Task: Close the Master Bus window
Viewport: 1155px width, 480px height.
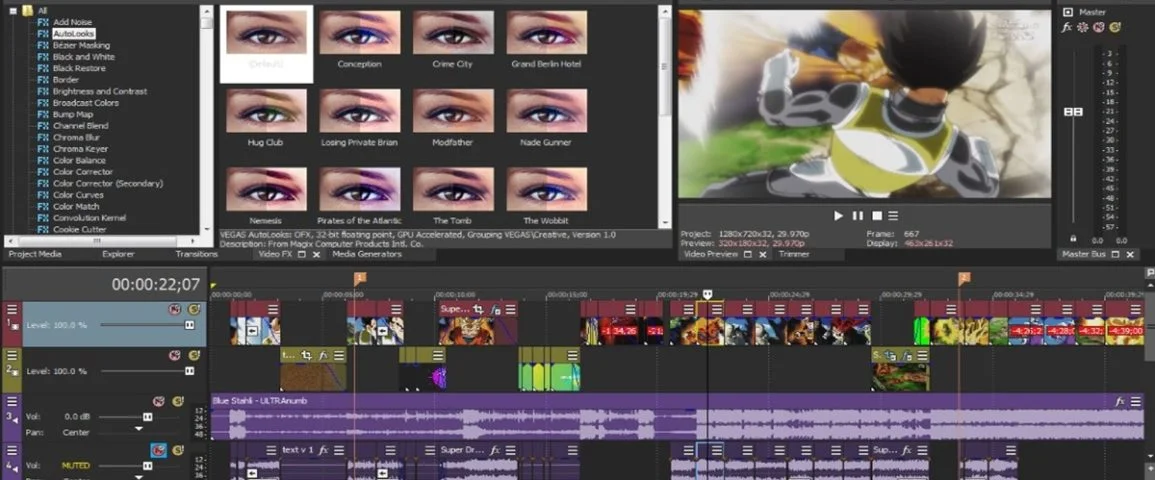Action: [1130, 254]
